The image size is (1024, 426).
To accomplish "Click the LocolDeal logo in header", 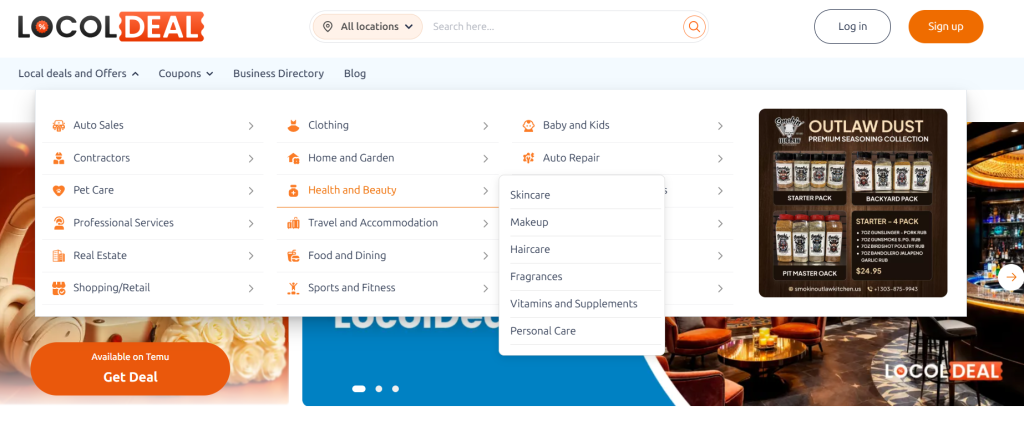I will [x=110, y=27].
